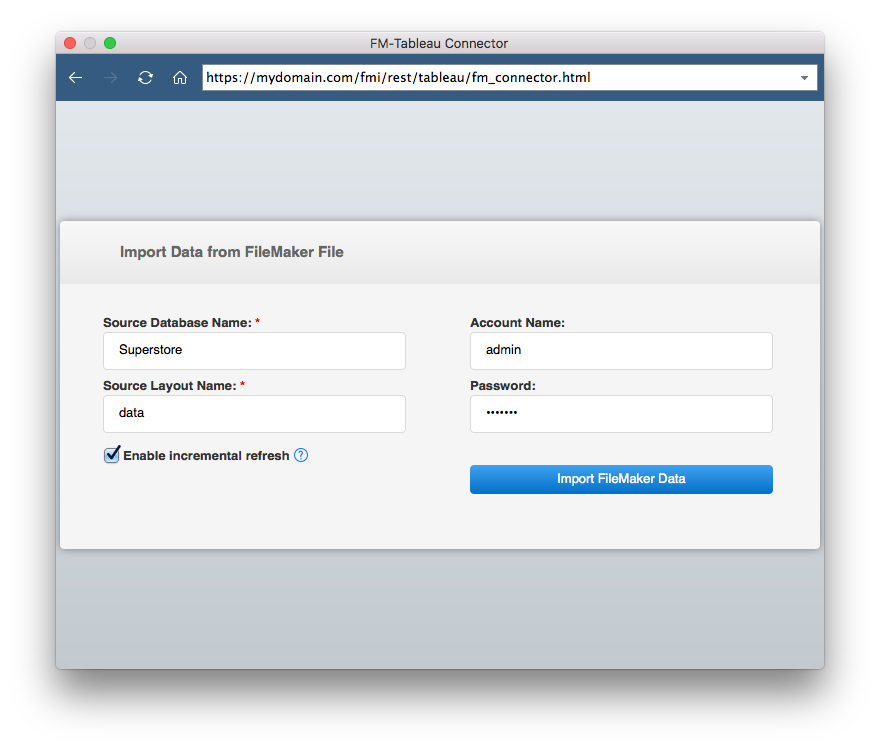Maximize the window with the green button
Viewport: 880px width, 749px height.
click(x=110, y=43)
